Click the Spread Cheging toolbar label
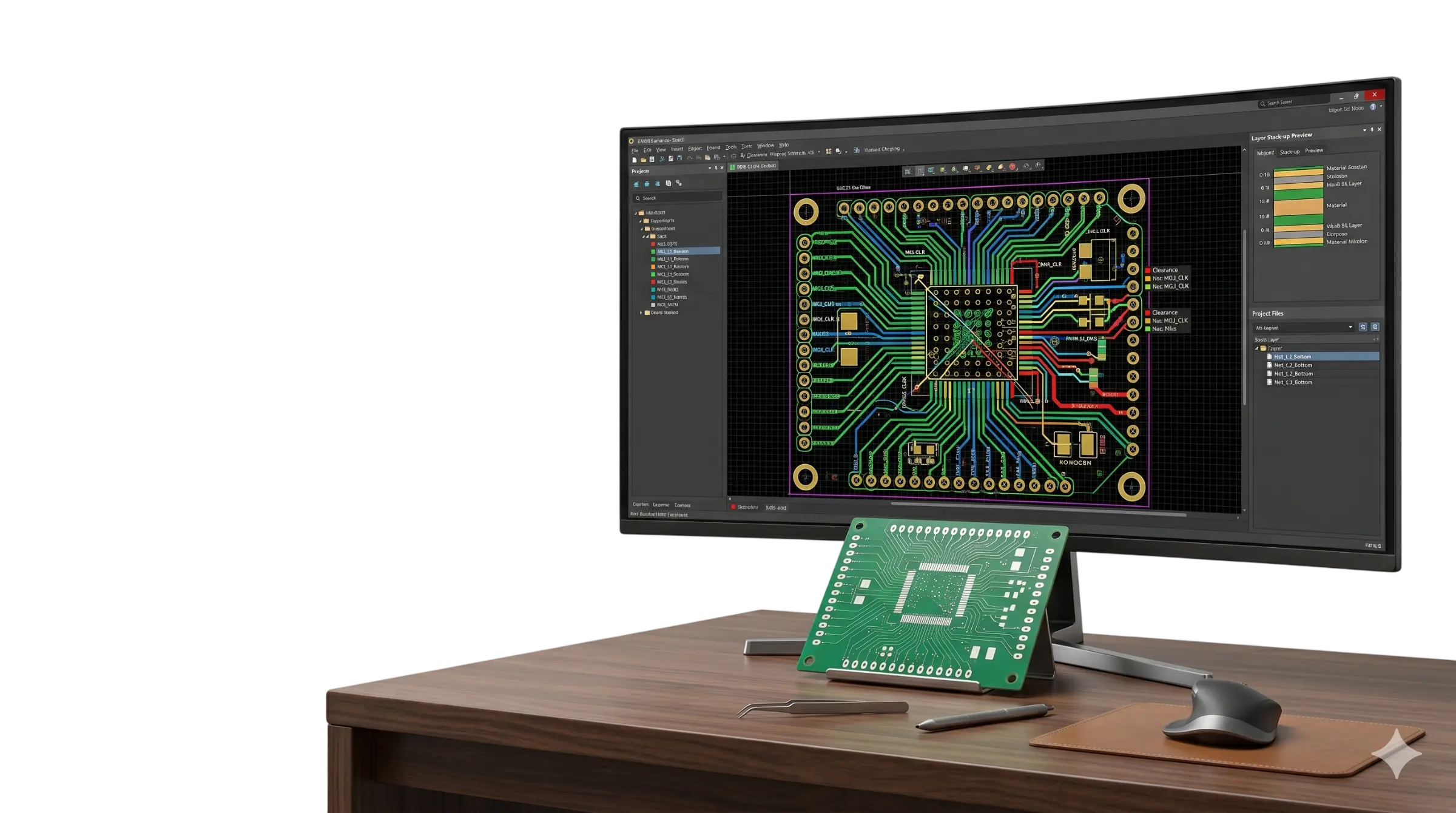 (882, 149)
